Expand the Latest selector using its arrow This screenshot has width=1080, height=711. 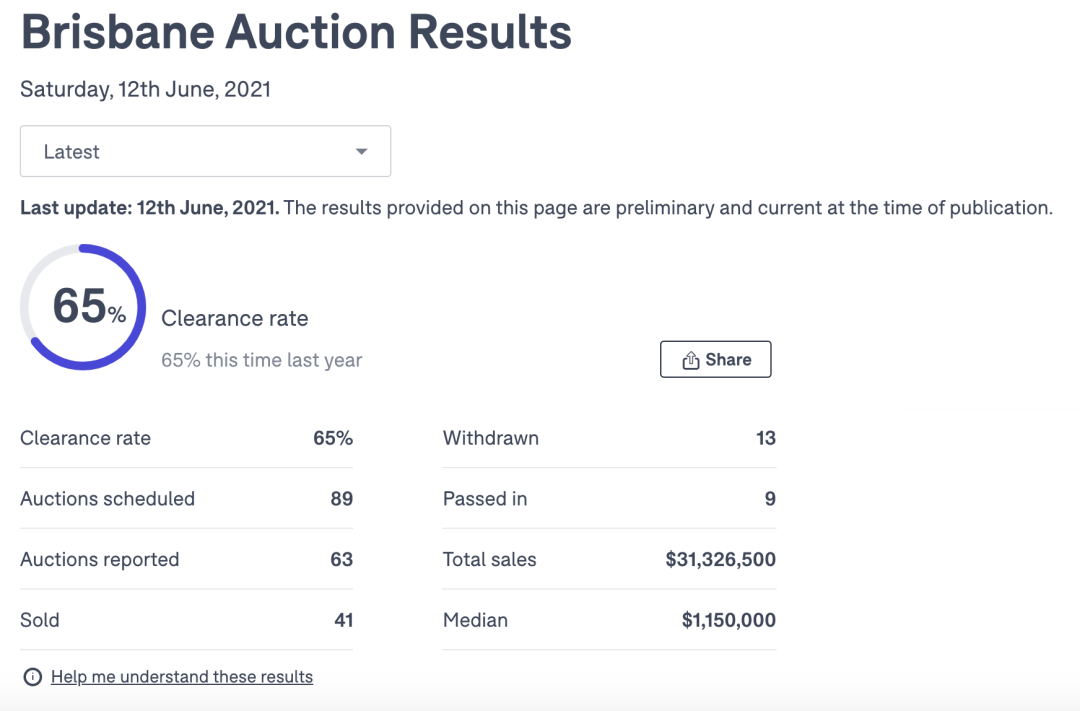(x=361, y=152)
